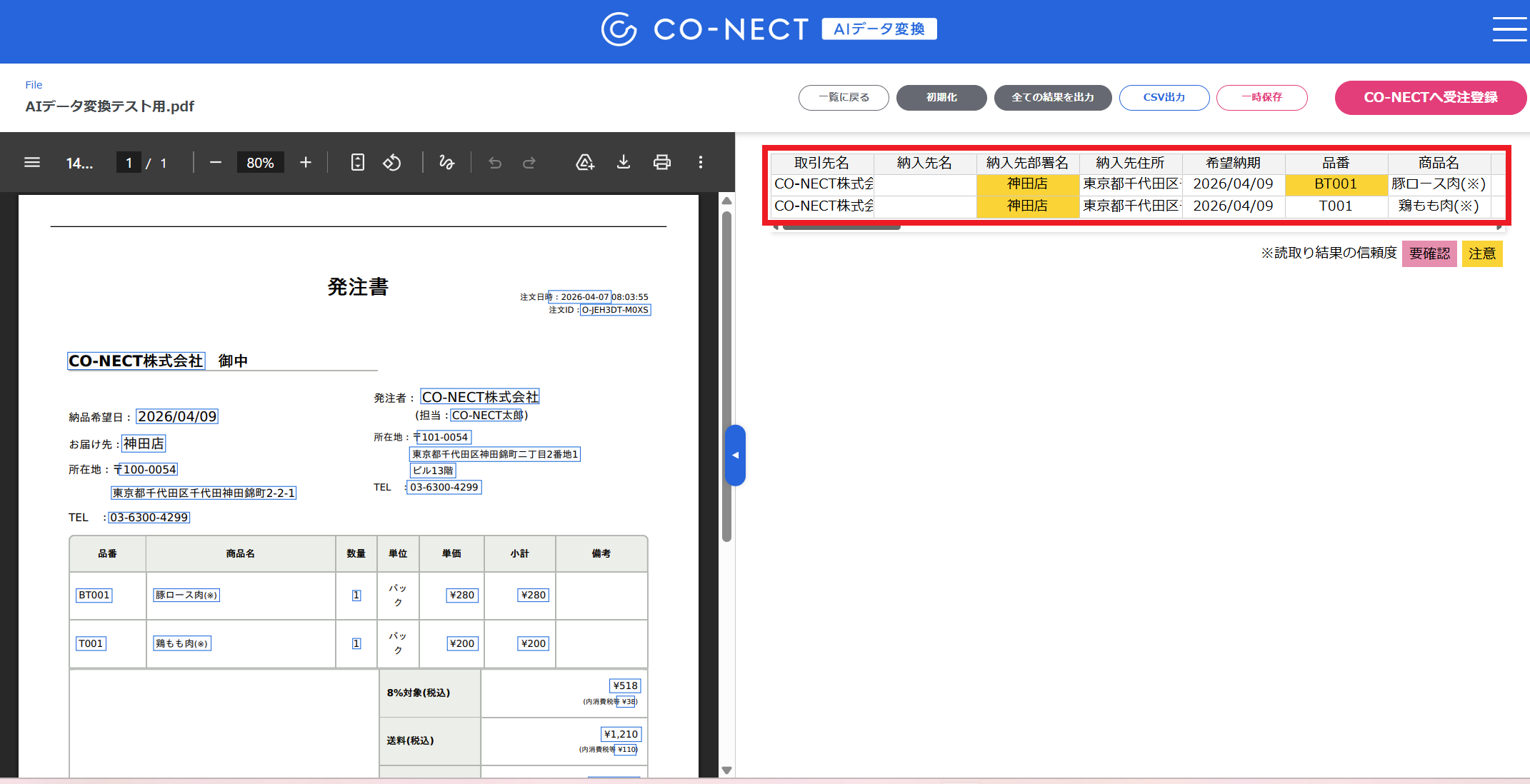
Task: Zoom out the PDF with minus icon
Action: [216, 162]
